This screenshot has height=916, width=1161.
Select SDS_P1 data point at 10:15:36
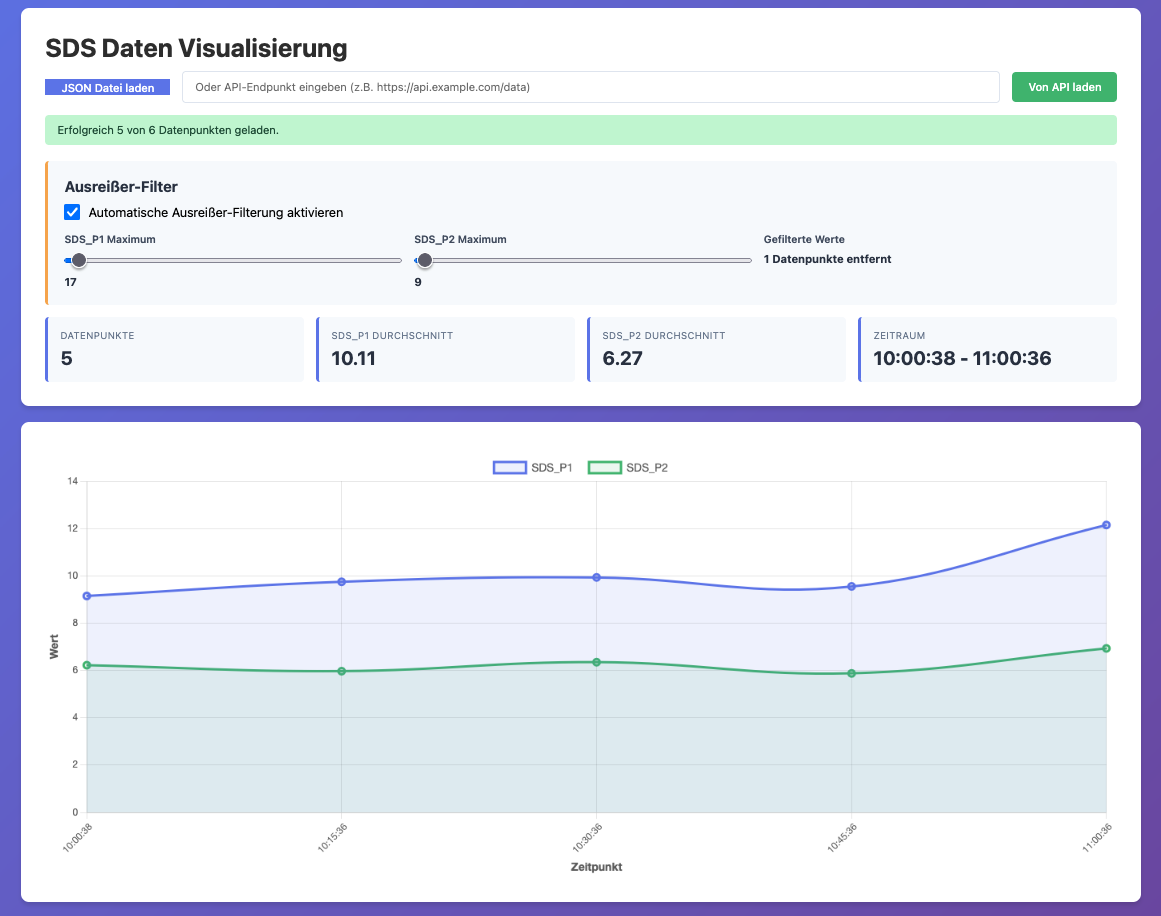[x=342, y=581]
